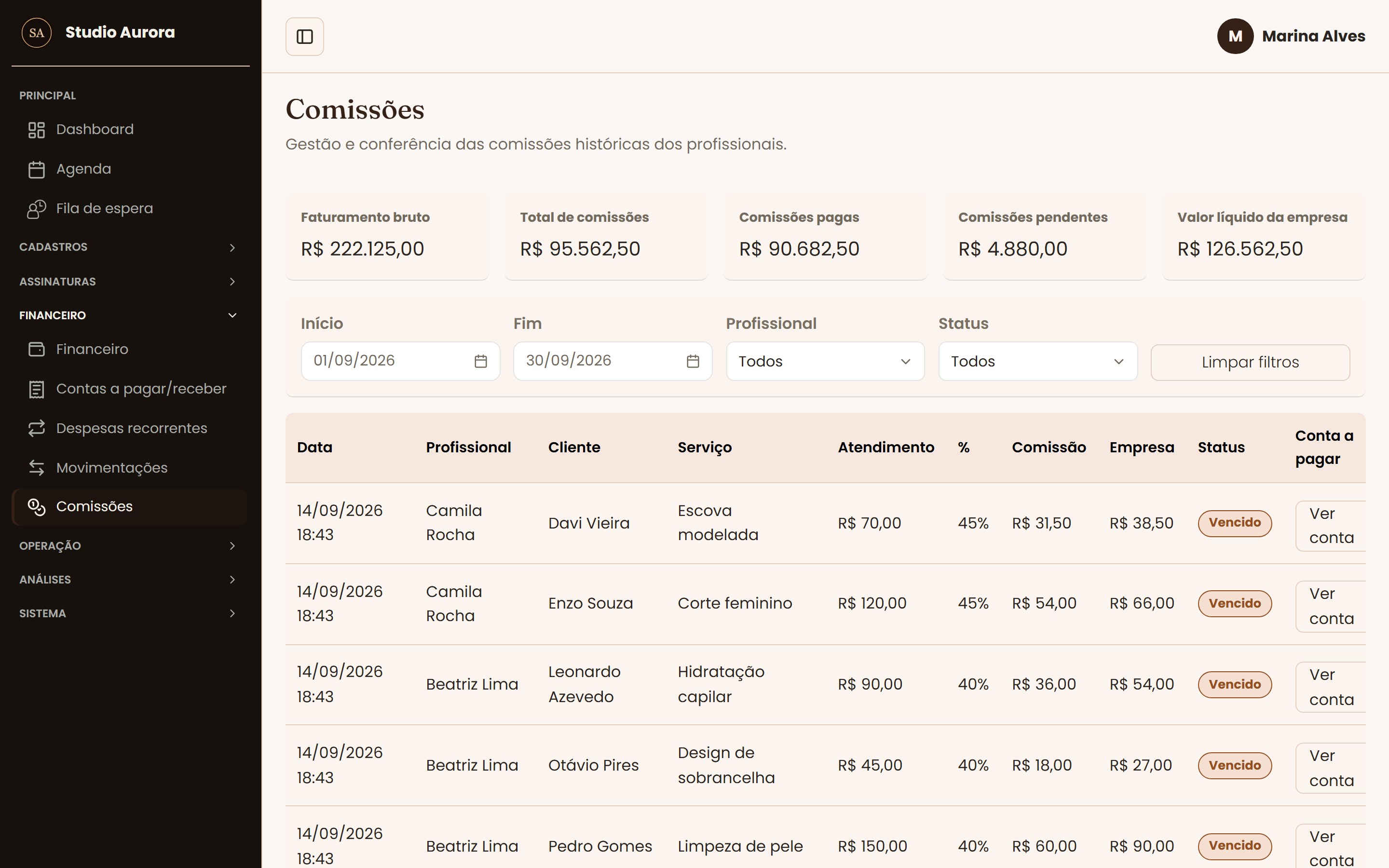Open the Agenda menu item
The width and height of the screenshot is (1389, 868).
[130, 169]
